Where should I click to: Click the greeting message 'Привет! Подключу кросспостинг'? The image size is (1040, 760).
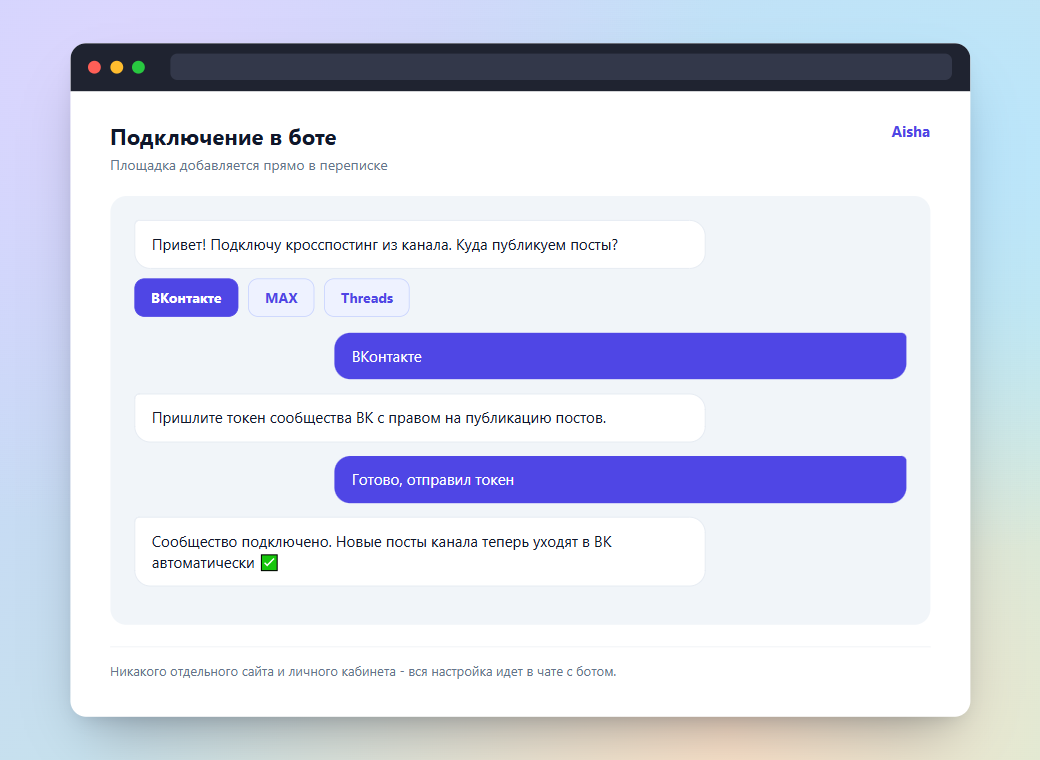[420, 245]
